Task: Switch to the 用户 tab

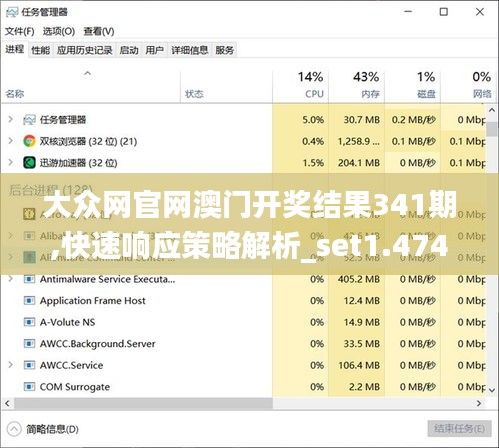Action: coord(154,50)
